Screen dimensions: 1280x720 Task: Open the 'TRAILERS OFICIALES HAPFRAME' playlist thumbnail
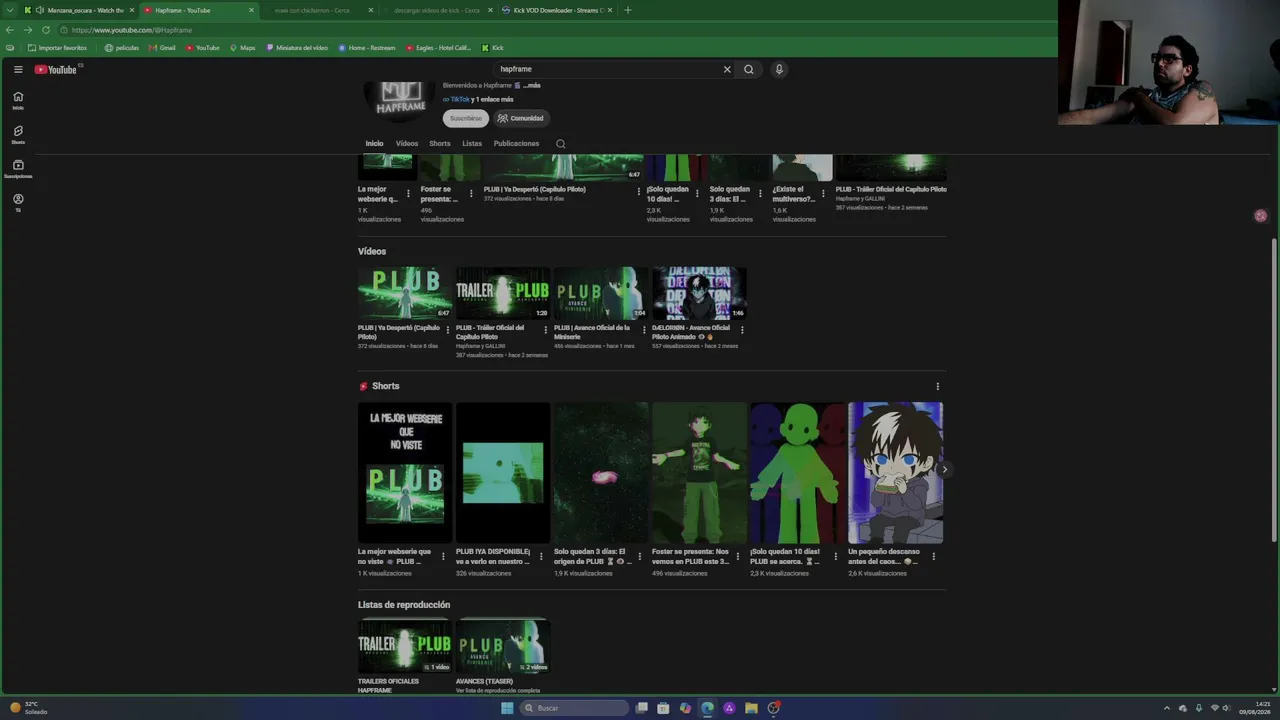pos(405,646)
